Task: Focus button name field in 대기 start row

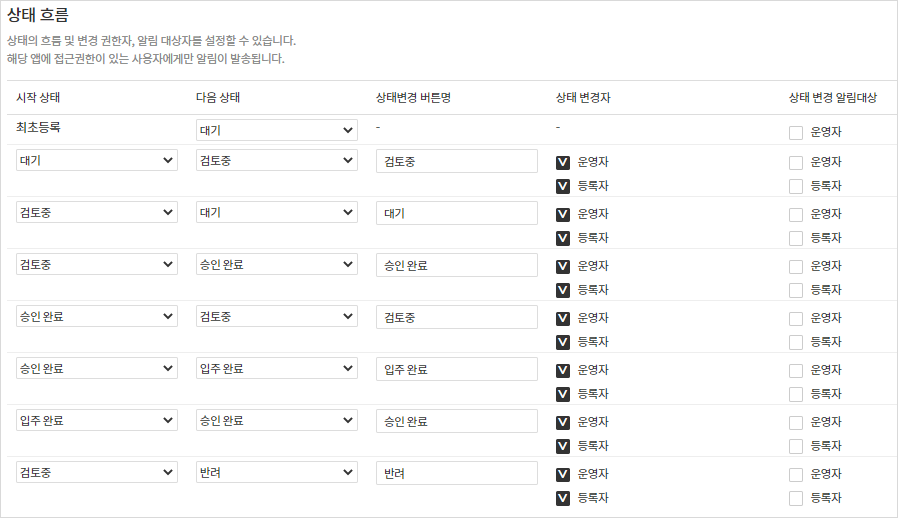Action: point(456,160)
